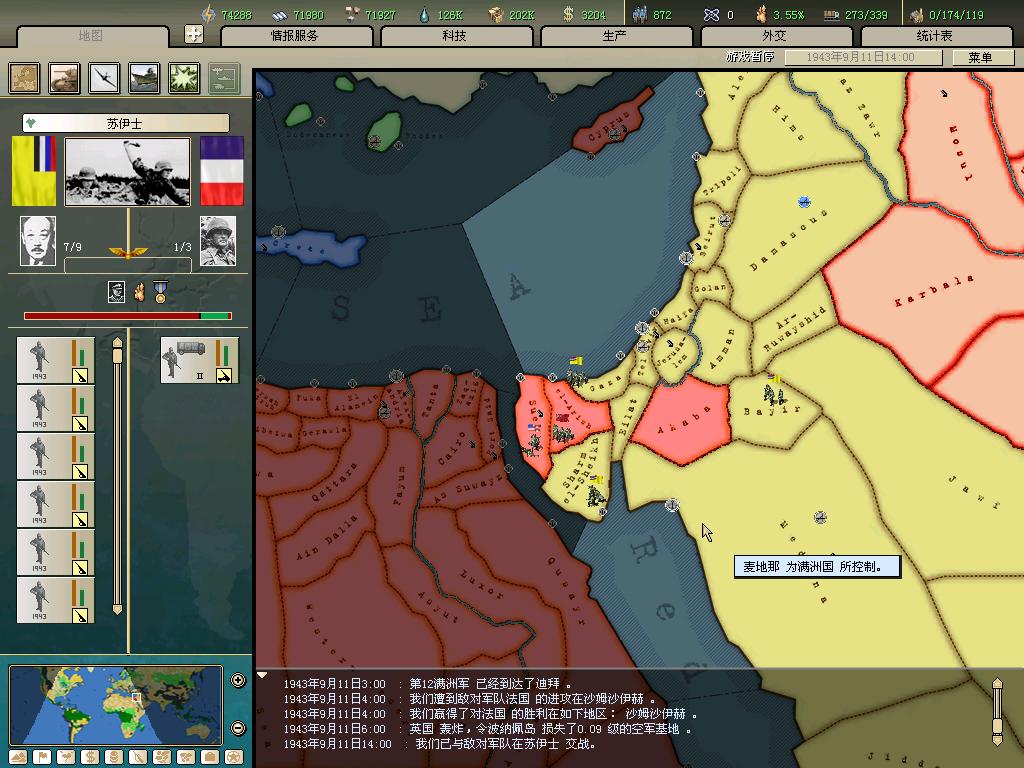Click the red-green battle progress bar
Screen dimensions: 1024x768
point(128,316)
